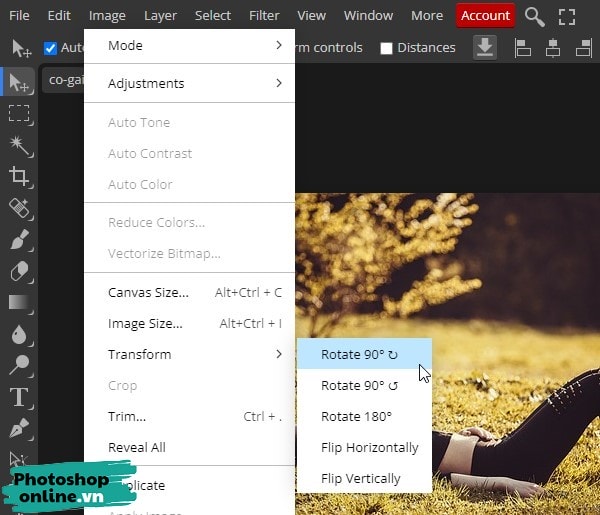
Task: Select the Magic Wand tool
Action: [19, 146]
